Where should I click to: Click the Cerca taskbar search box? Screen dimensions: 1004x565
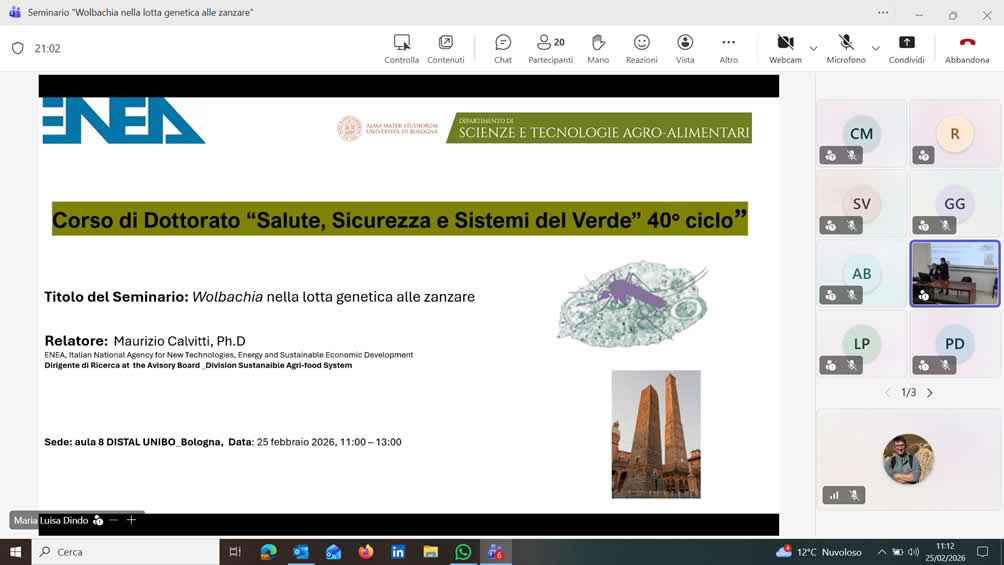[125, 552]
